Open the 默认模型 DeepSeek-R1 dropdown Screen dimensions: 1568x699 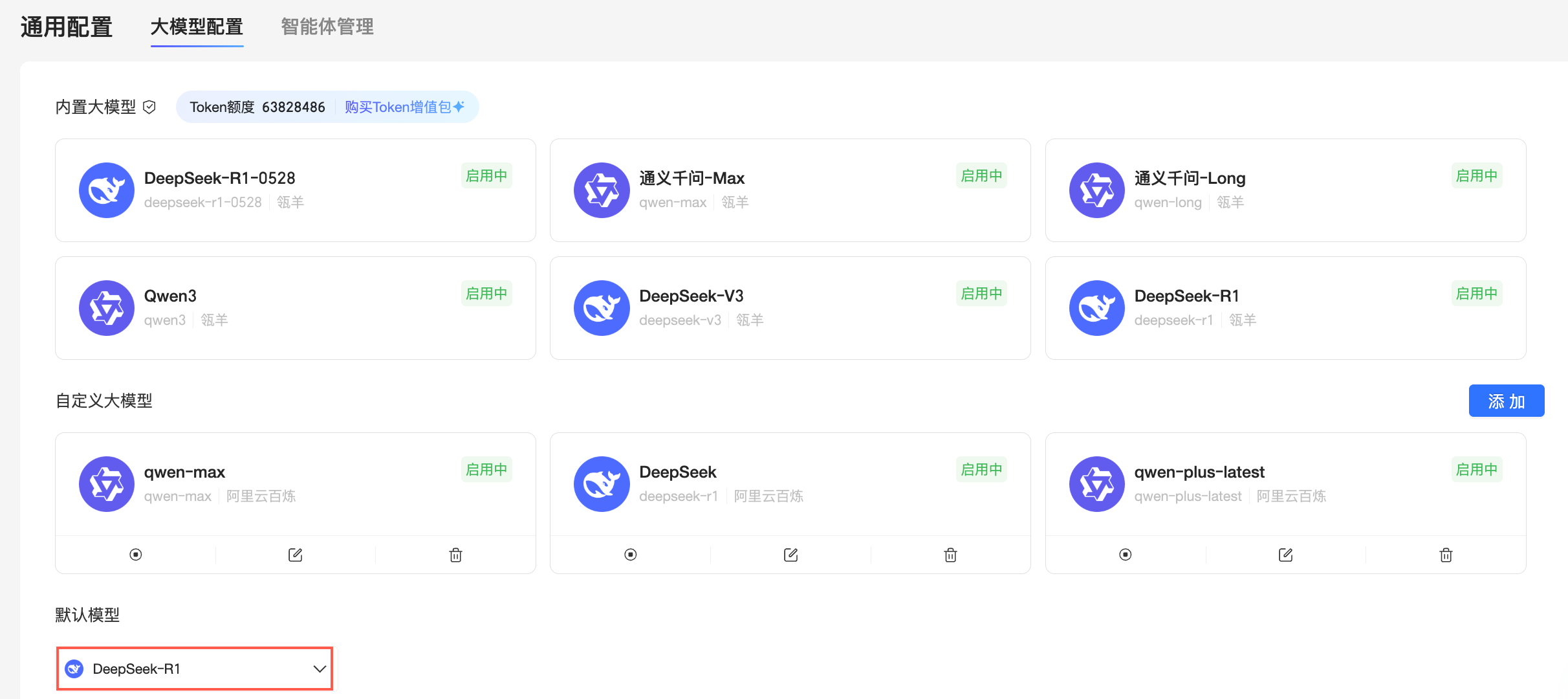click(194, 669)
